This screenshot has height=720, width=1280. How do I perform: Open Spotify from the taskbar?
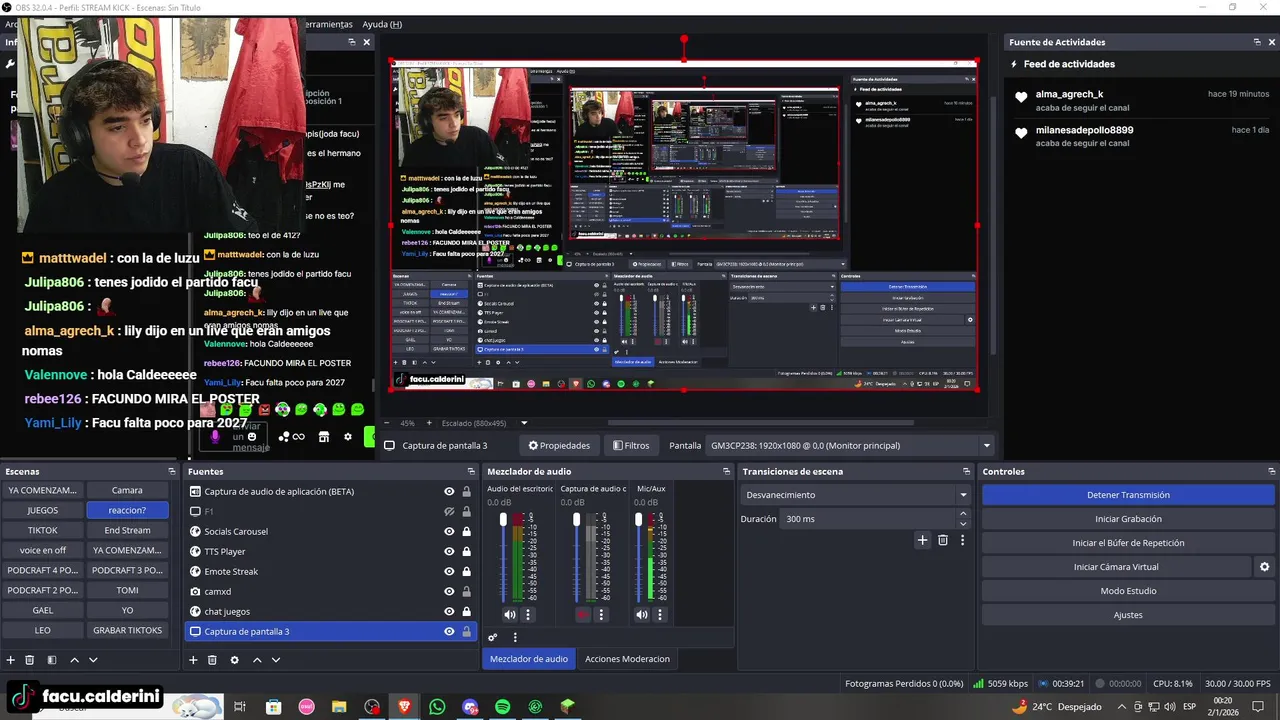(x=503, y=707)
